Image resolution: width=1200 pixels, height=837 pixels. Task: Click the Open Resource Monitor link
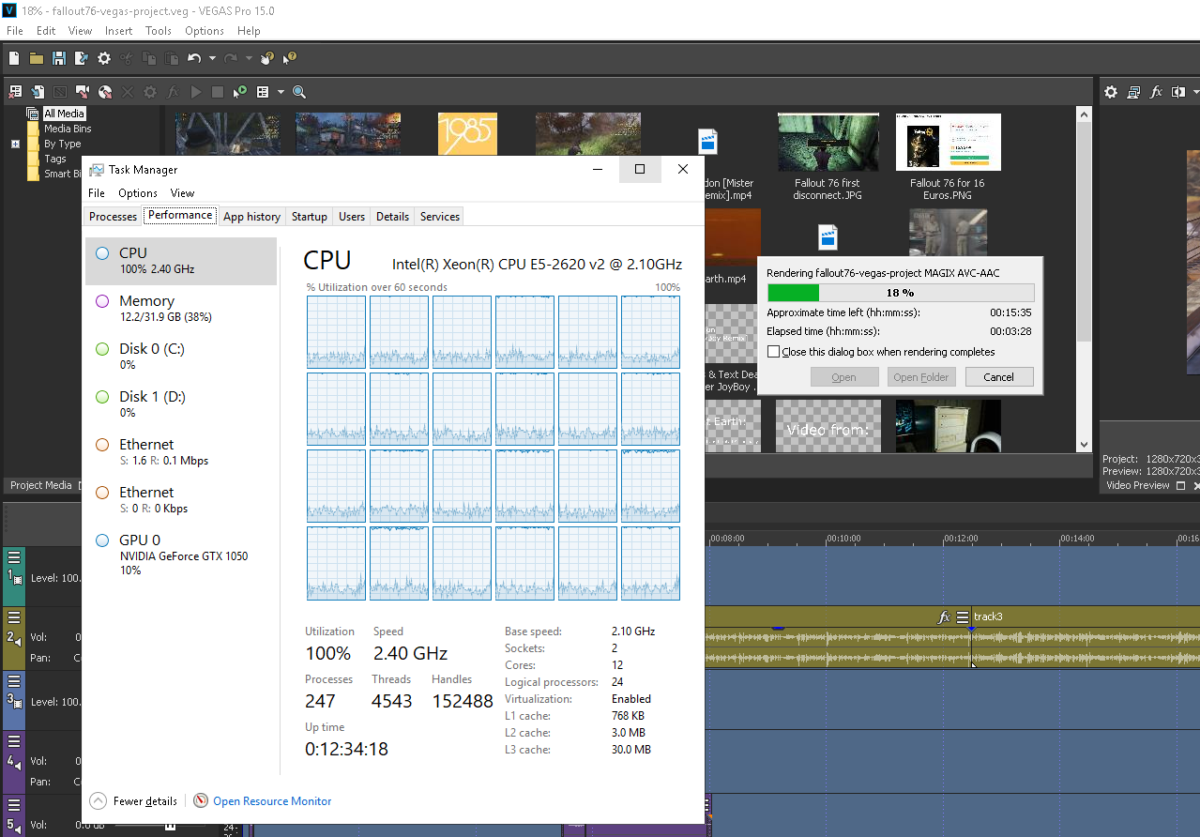[x=271, y=801]
